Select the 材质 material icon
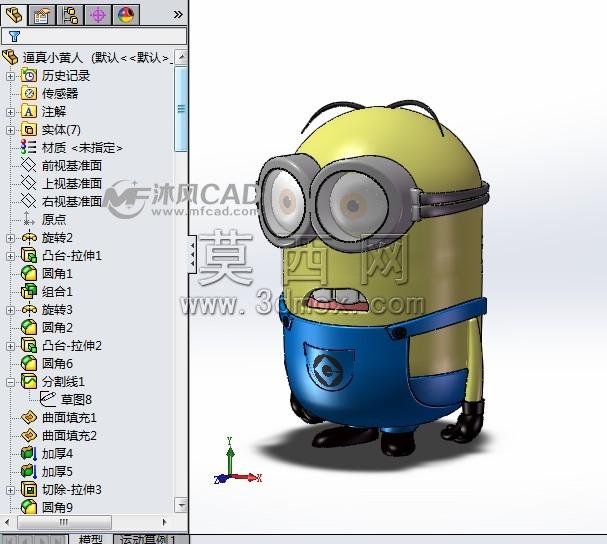This screenshot has width=607, height=544. [x=29, y=148]
